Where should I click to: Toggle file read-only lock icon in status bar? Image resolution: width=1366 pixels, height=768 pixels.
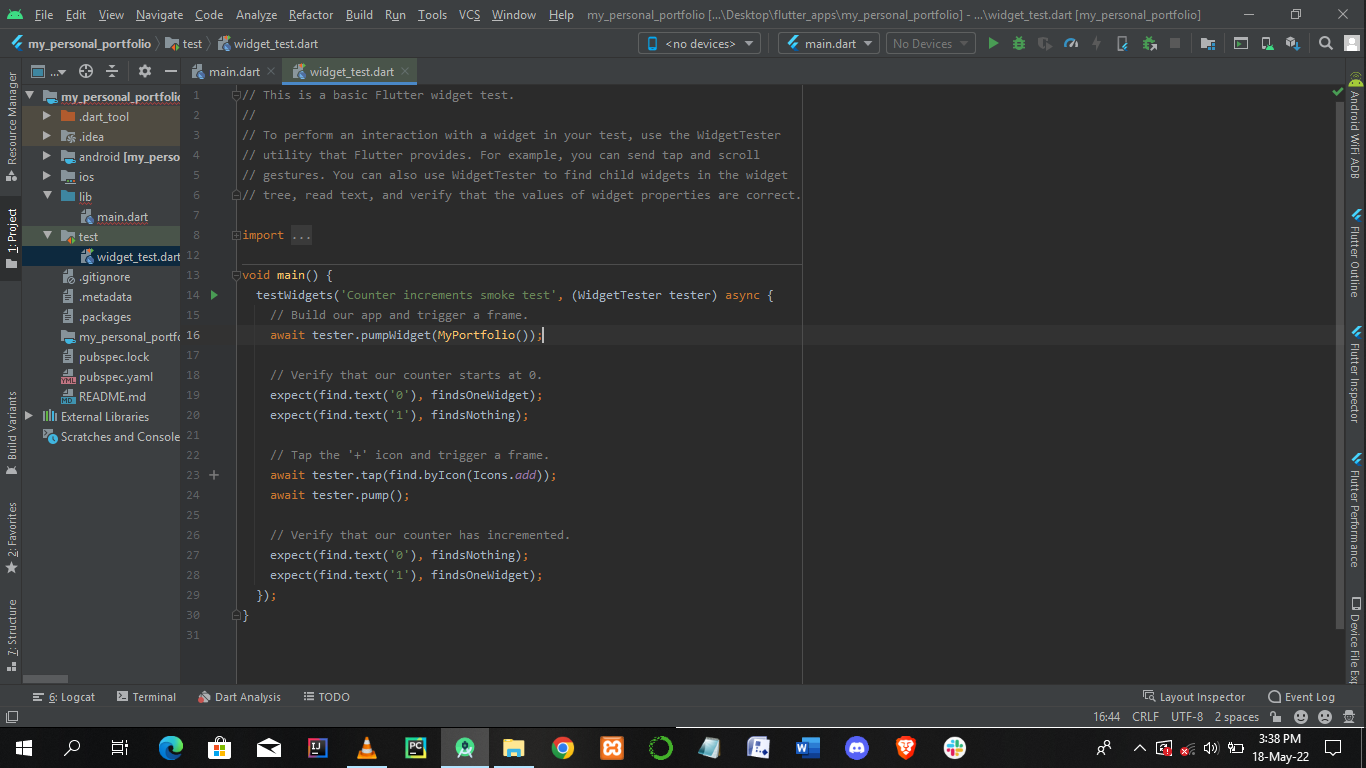(1277, 717)
